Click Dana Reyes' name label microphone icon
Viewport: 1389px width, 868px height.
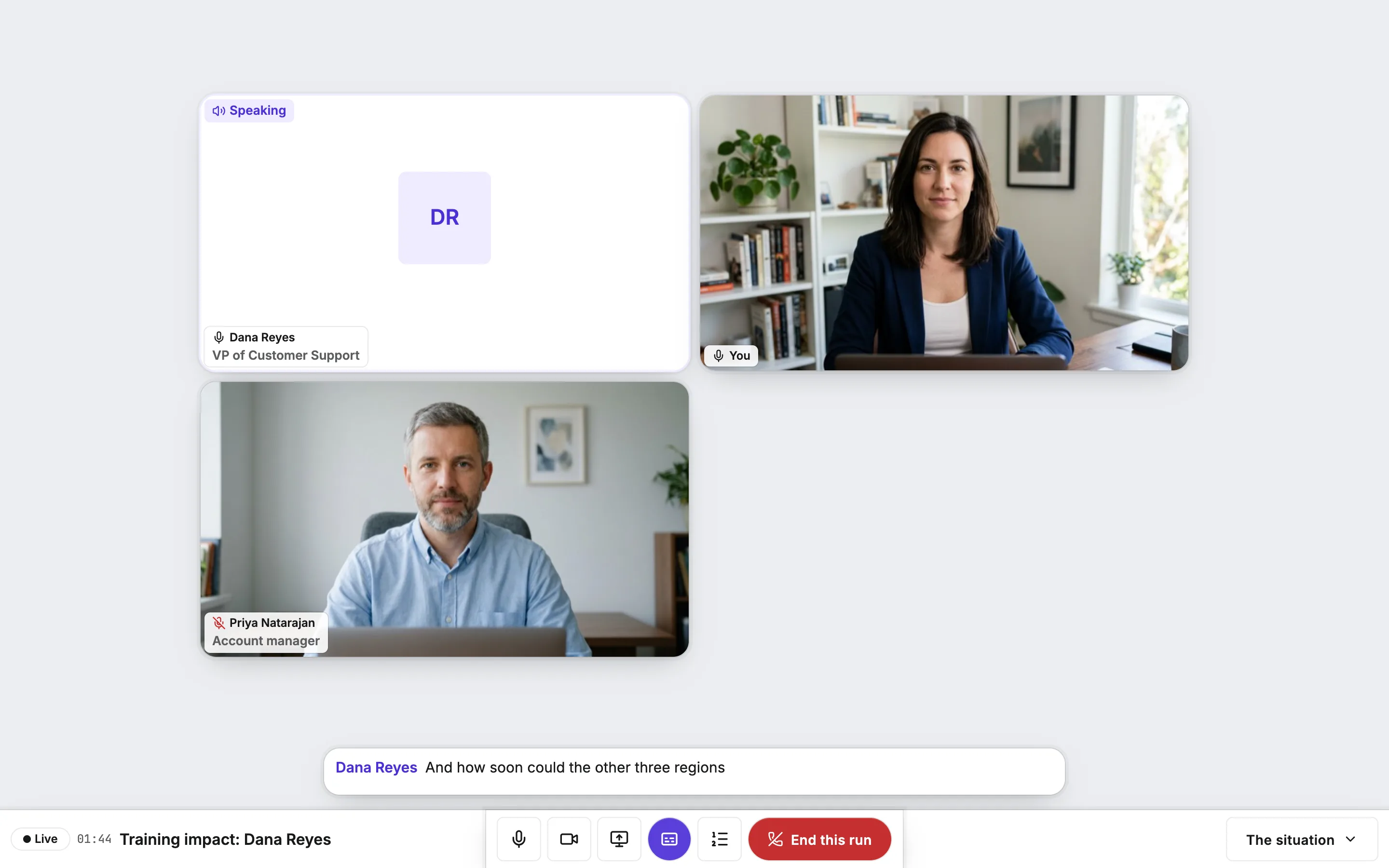coord(218,337)
